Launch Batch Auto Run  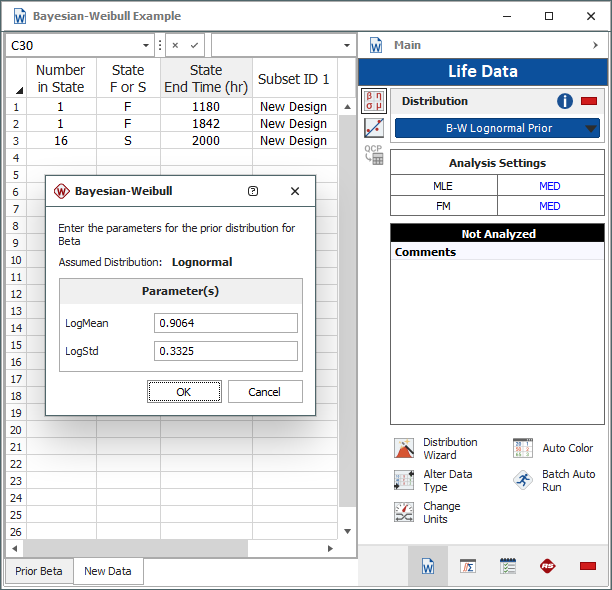(523, 480)
